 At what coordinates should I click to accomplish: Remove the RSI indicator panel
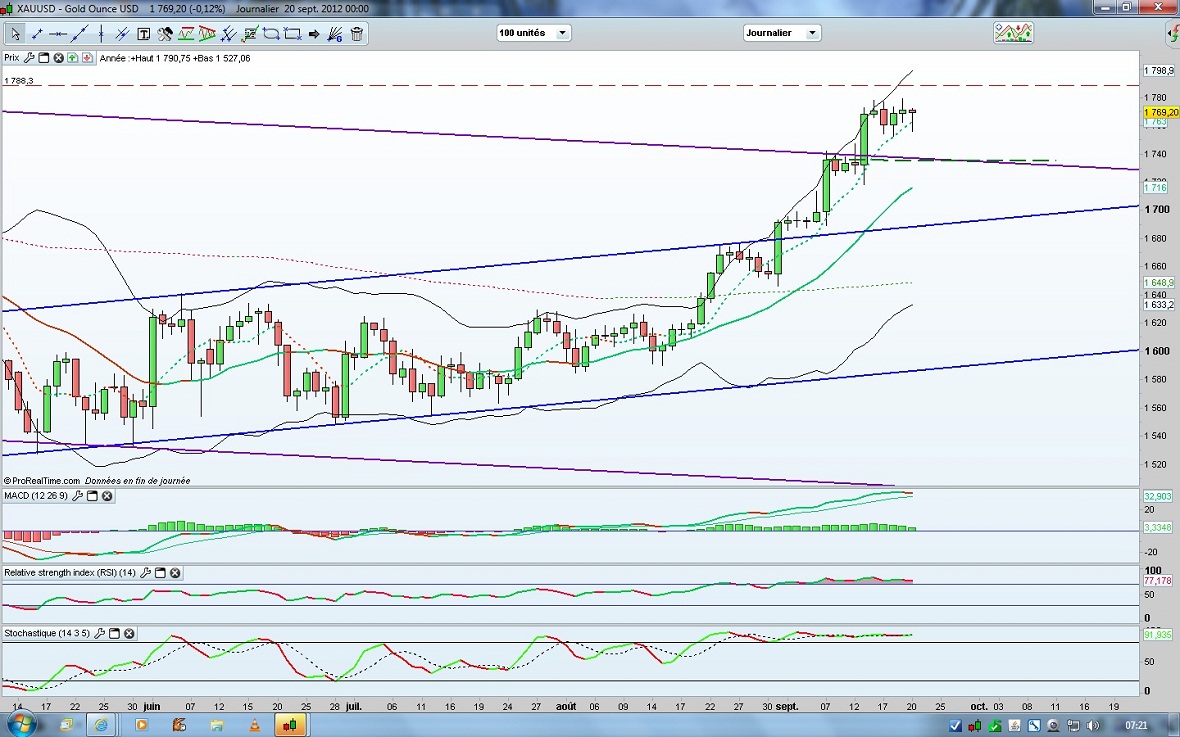pyautogui.click(x=175, y=573)
